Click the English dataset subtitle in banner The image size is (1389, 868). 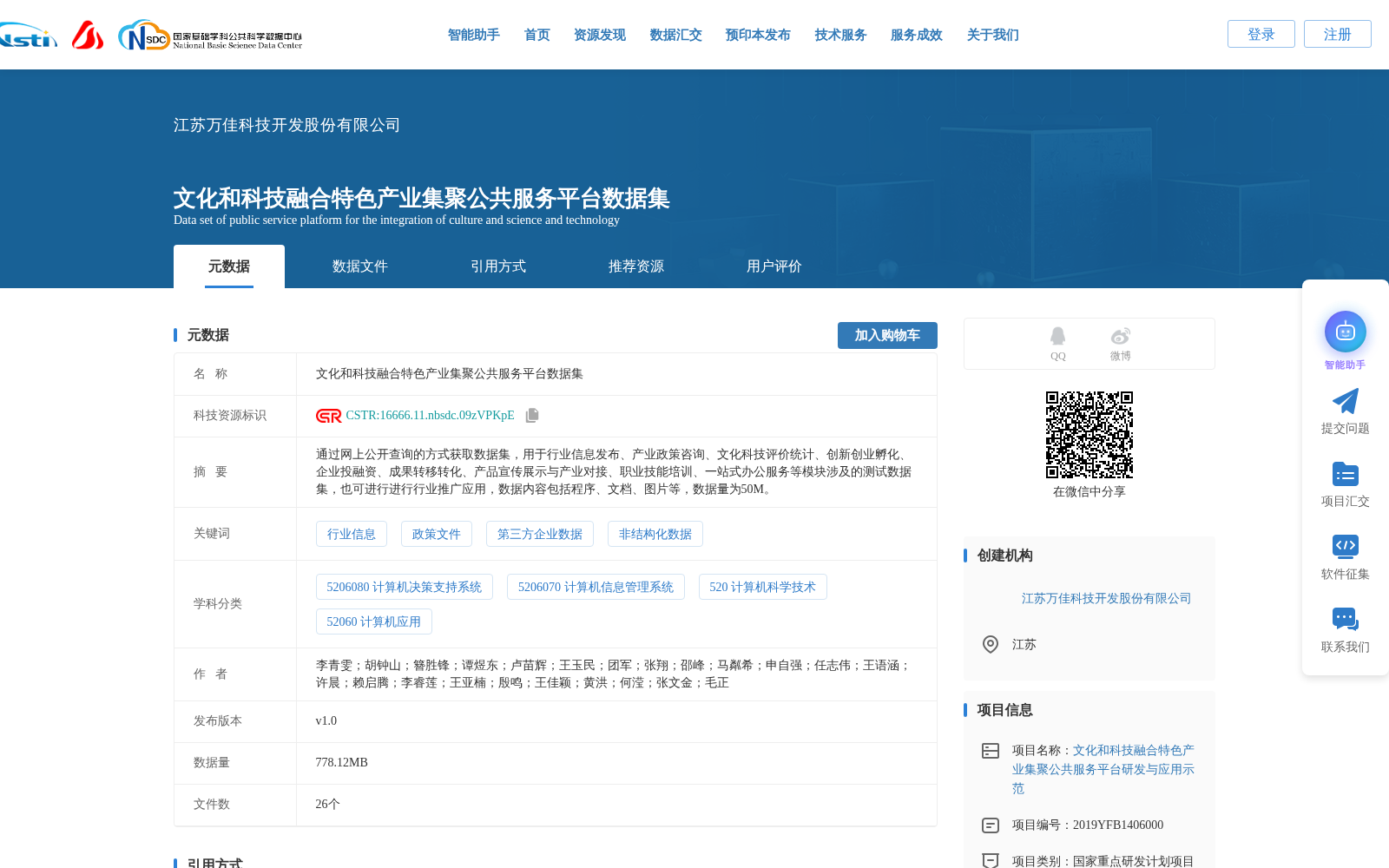[397, 220]
